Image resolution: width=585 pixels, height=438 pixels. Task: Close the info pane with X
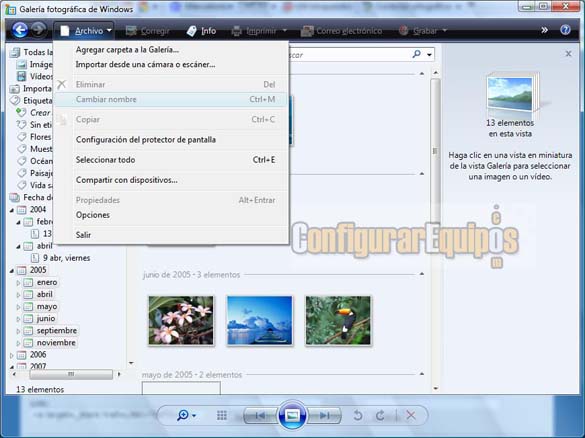click(x=568, y=54)
